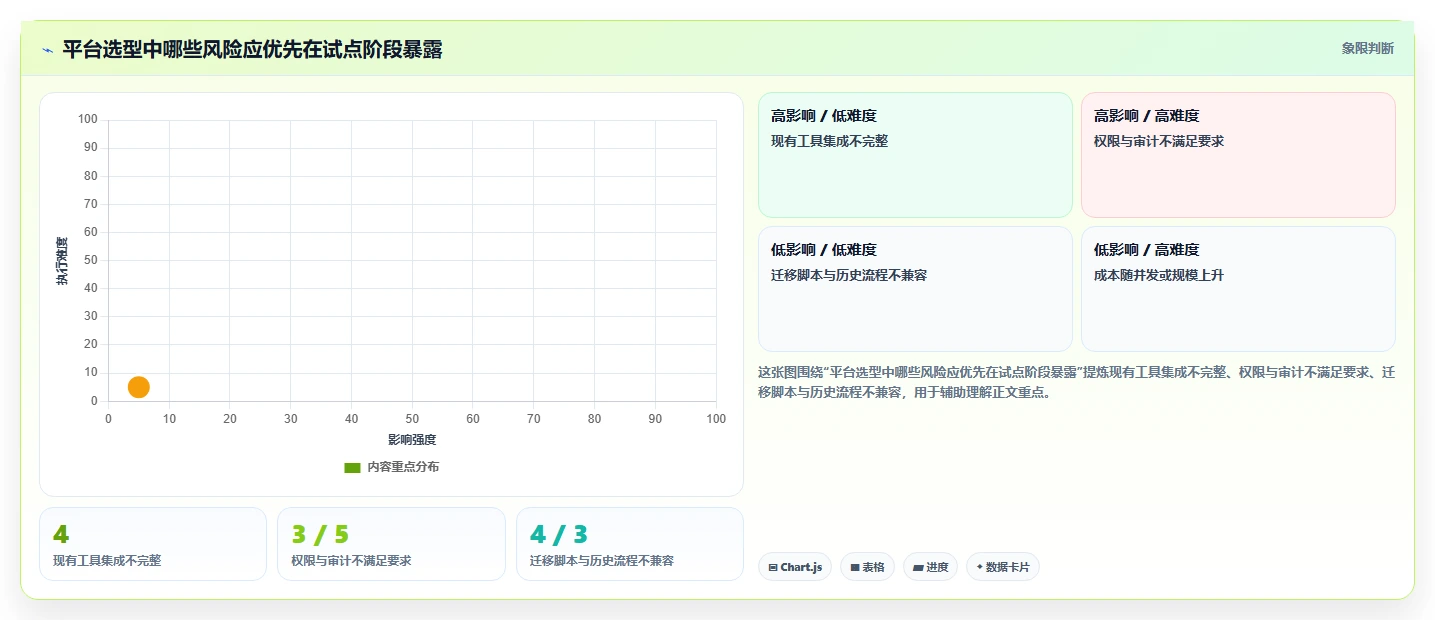Open the 高影响 / 高难度 quadrant card

coord(1238,155)
